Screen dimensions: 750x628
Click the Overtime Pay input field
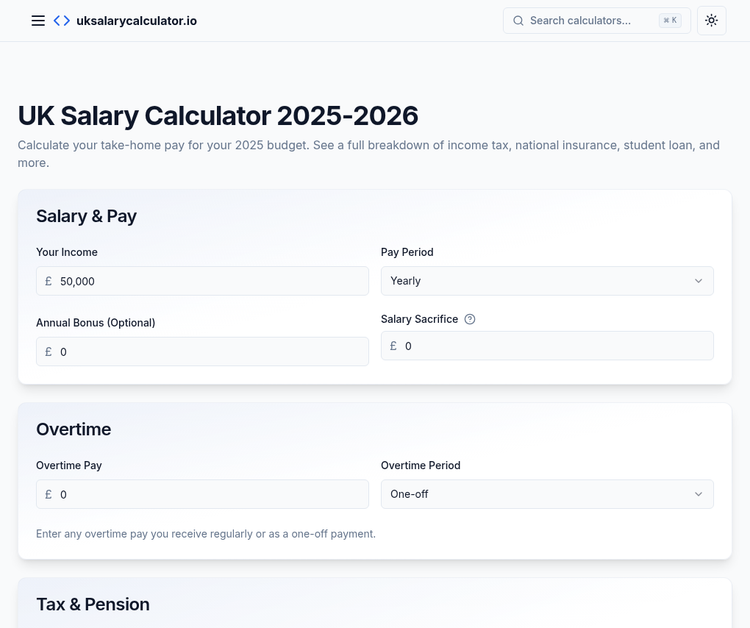(x=210, y=495)
